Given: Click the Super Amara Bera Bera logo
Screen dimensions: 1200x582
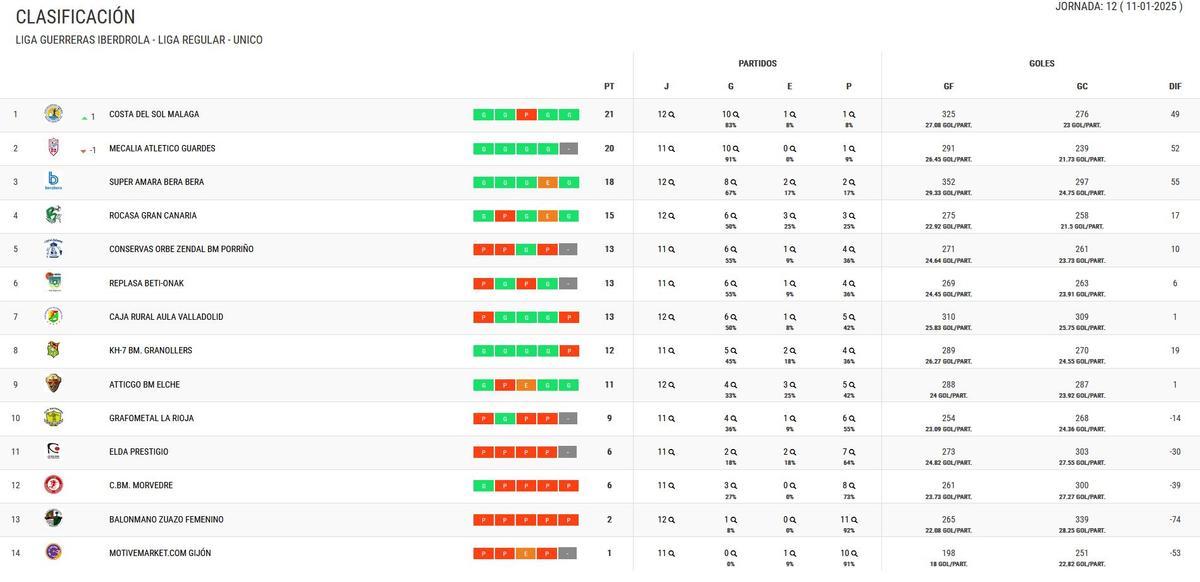Looking at the screenshot, I should (53, 181).
